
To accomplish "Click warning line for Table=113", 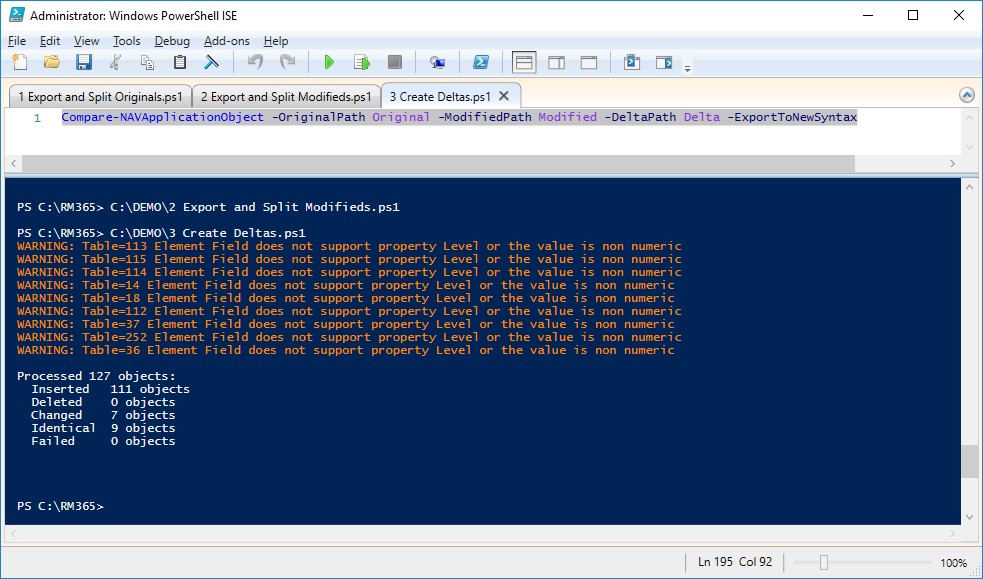I will coord(349,246).
